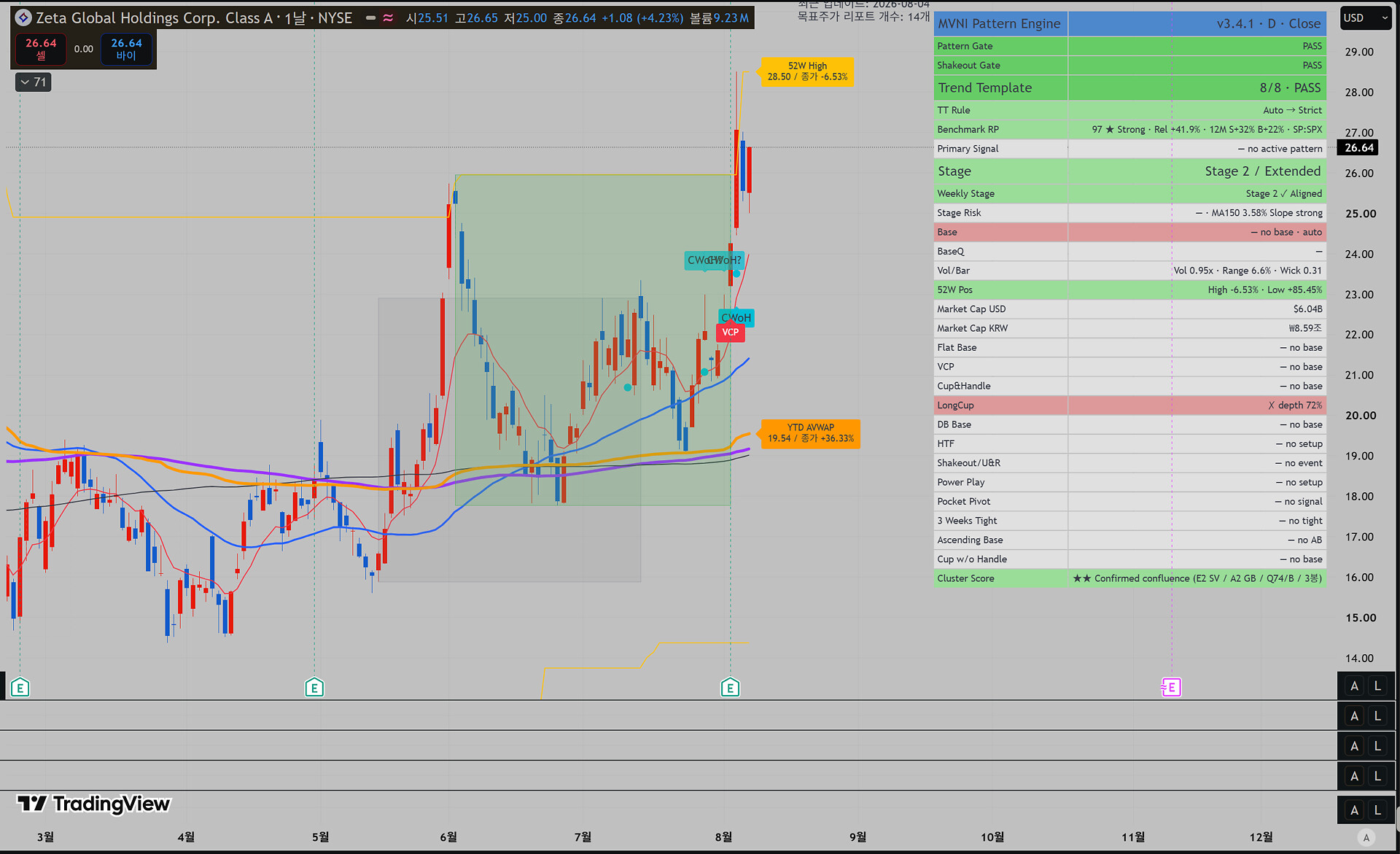The width and height of the screenshot is (1400, 854).
Task: Toggle log scale L on the bottom-most pane
Action: (x=1377, y=810)
